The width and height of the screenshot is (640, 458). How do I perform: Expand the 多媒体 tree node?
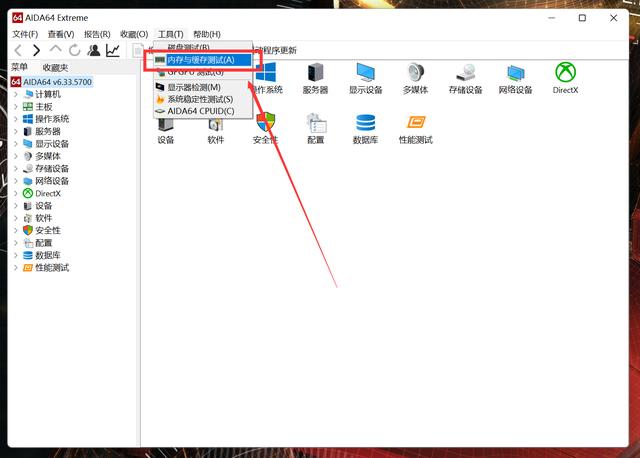pos(16,156)
